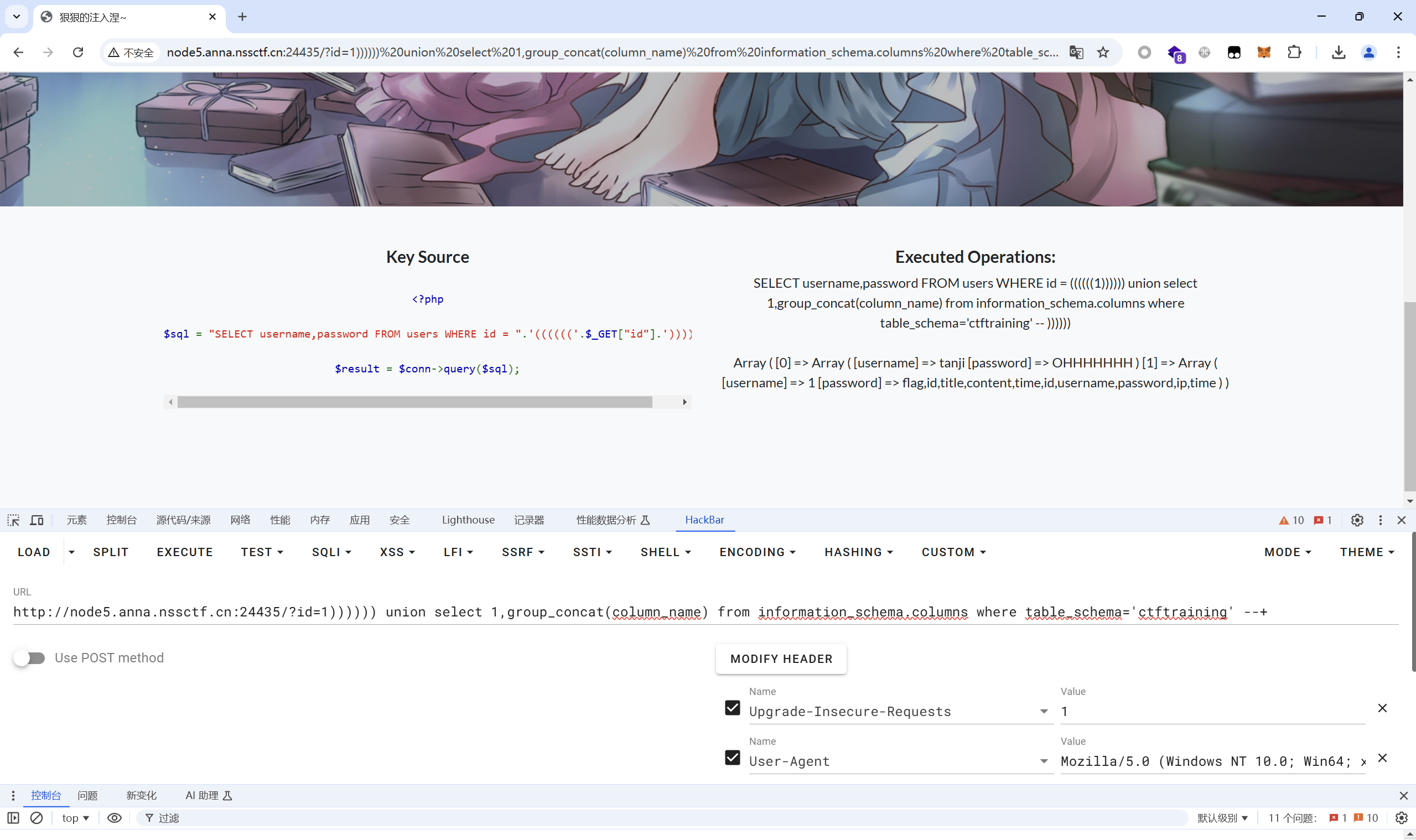Click the SPLIT button
1416x840 pixels.
tap(110, 552)
